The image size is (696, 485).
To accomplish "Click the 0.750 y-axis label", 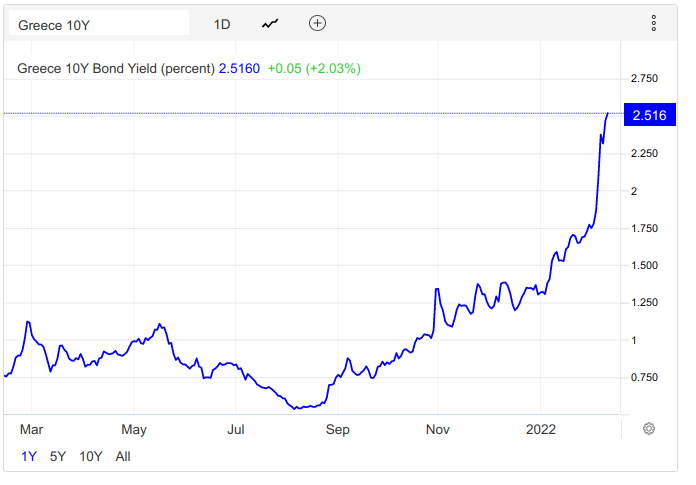I will (x=645, y=378).
